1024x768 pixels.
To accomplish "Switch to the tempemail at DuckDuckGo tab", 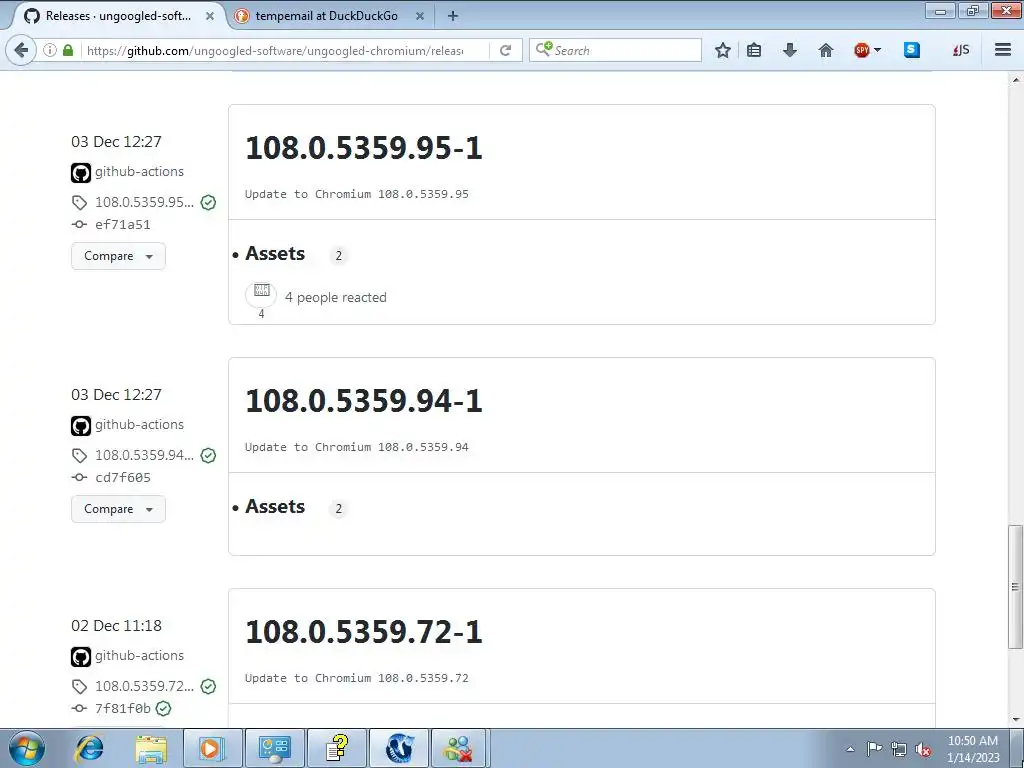I will (x=327, y=16).
